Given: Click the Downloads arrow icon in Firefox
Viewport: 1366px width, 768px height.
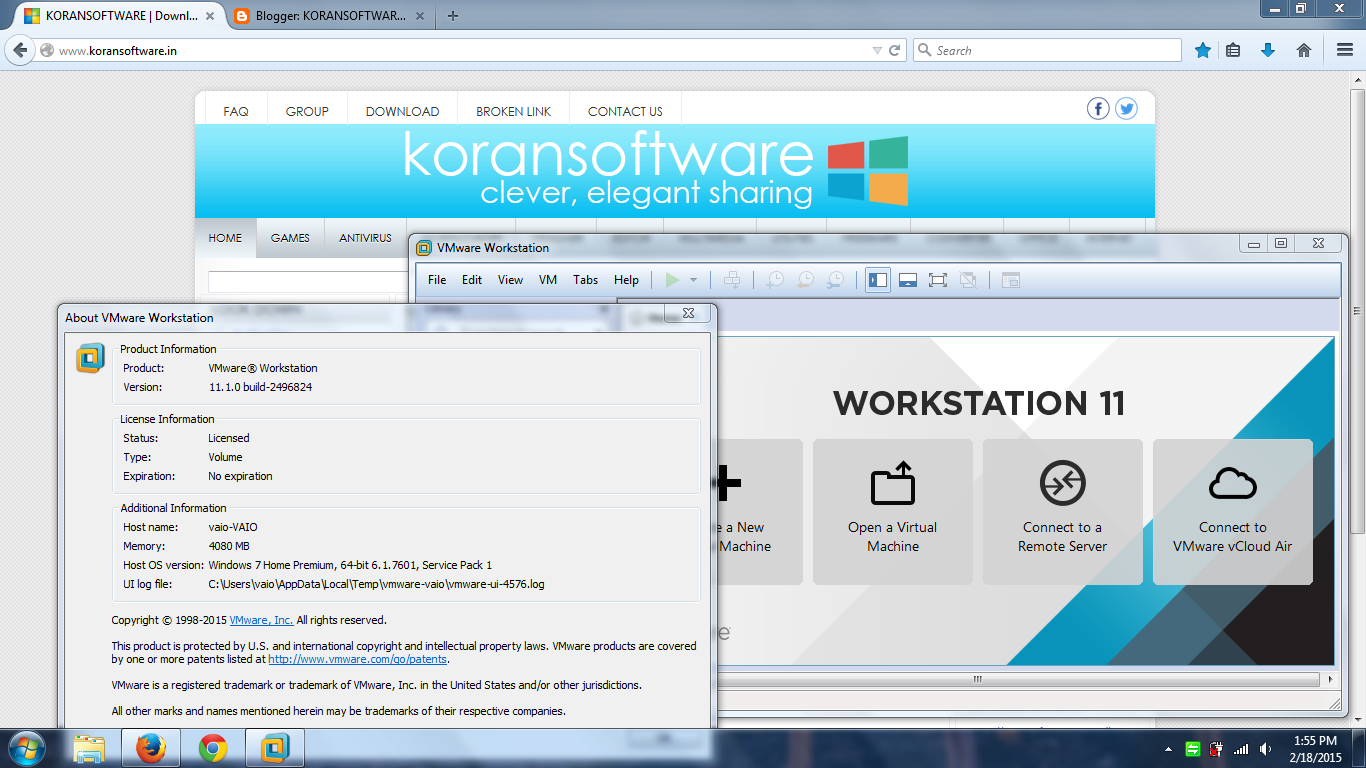Looking at the screenshot, I should point(1268,50).
